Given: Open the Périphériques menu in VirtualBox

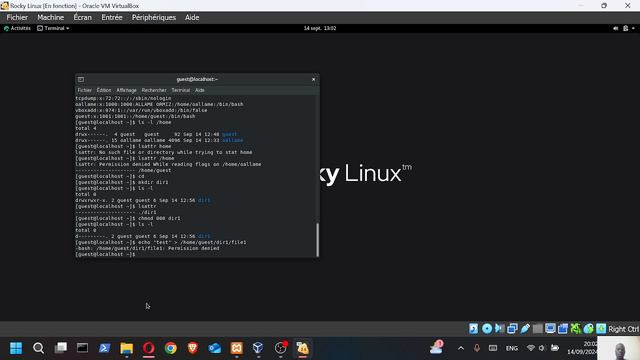Looking at the screenshot, I should (x=154, y=18).
